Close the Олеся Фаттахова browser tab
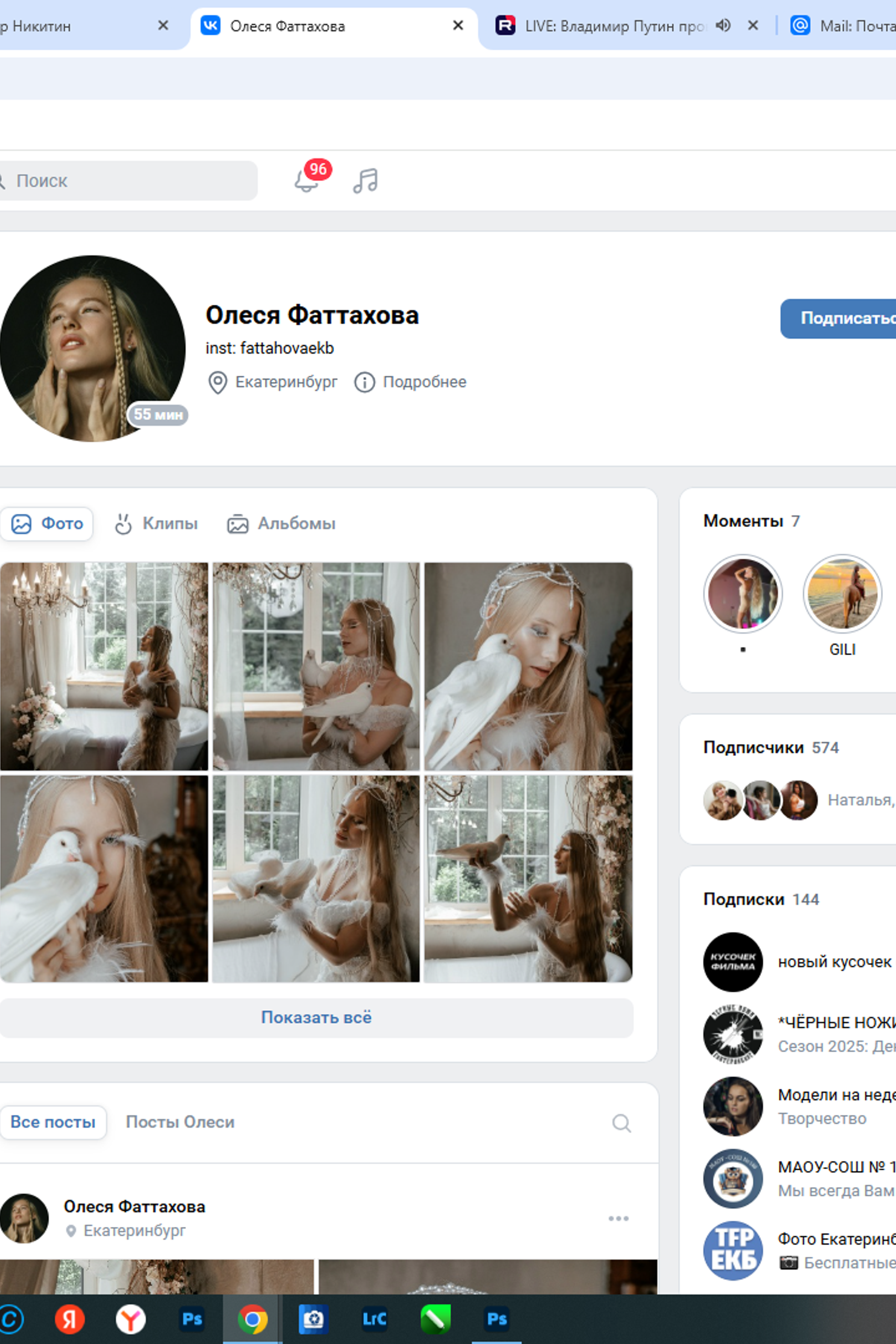 click(x=458, y=25)
